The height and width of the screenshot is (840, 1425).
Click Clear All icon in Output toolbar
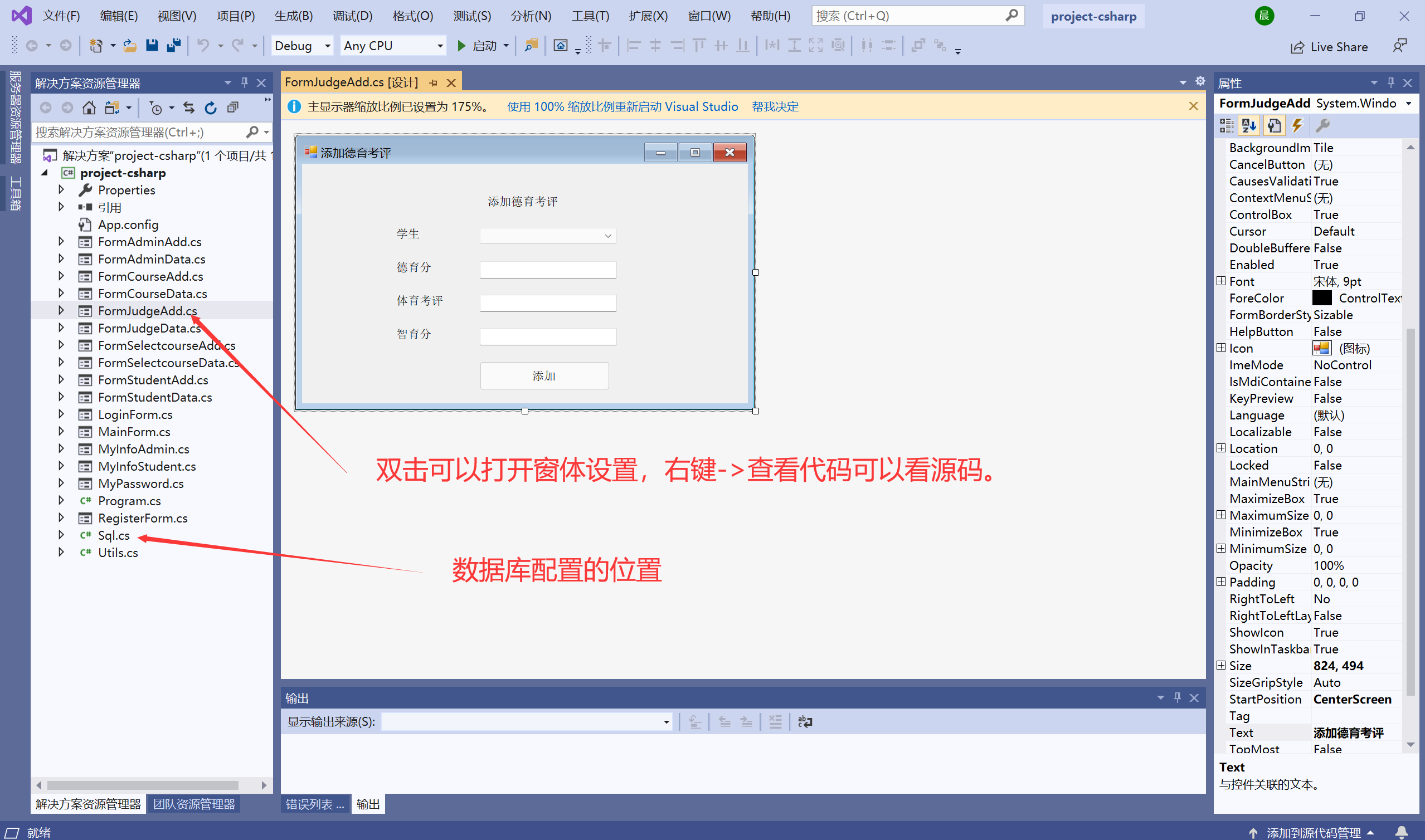pos(775,721)
